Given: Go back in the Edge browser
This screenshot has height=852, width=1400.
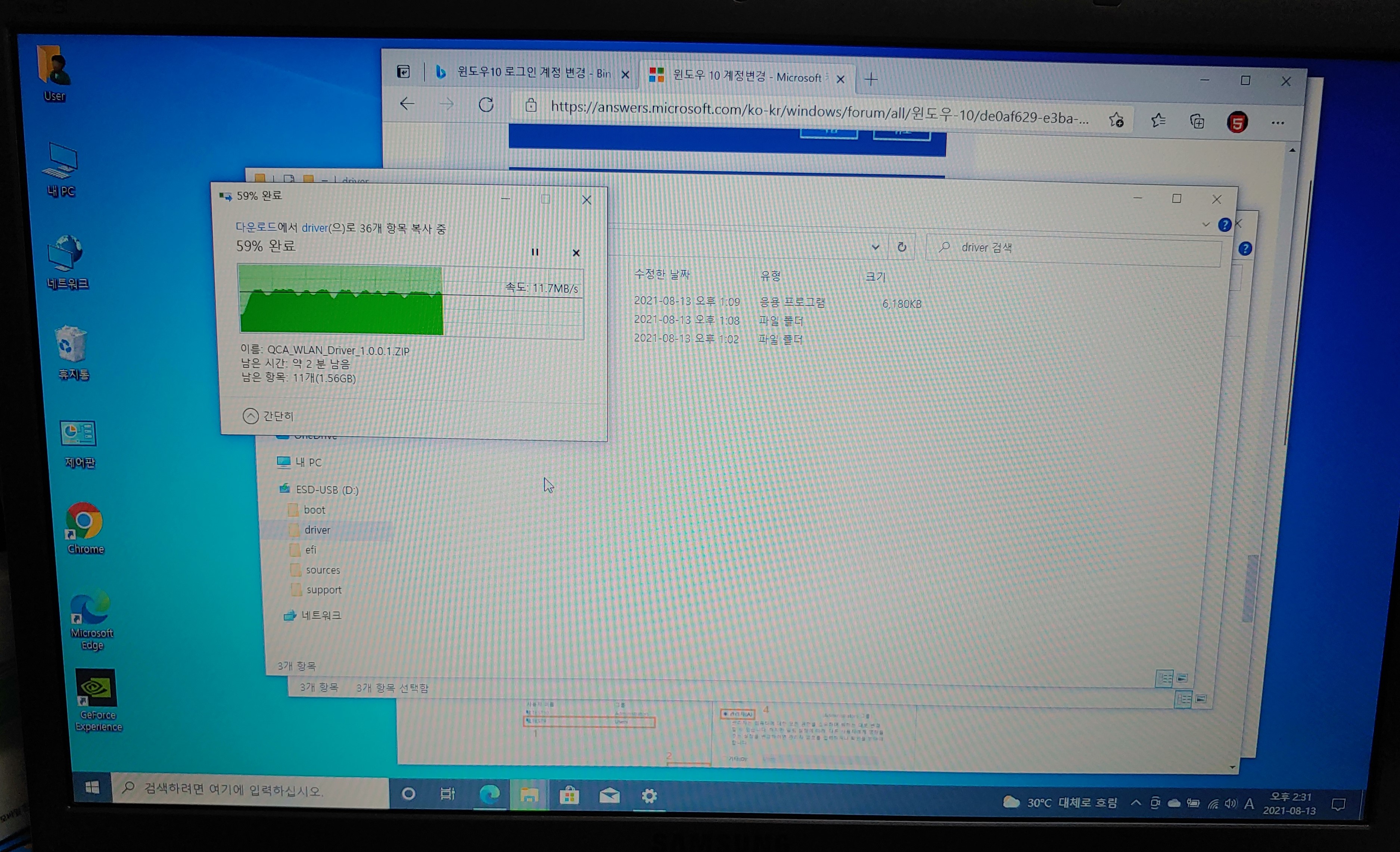Looking at the screenshot, I should coord(407,103).
